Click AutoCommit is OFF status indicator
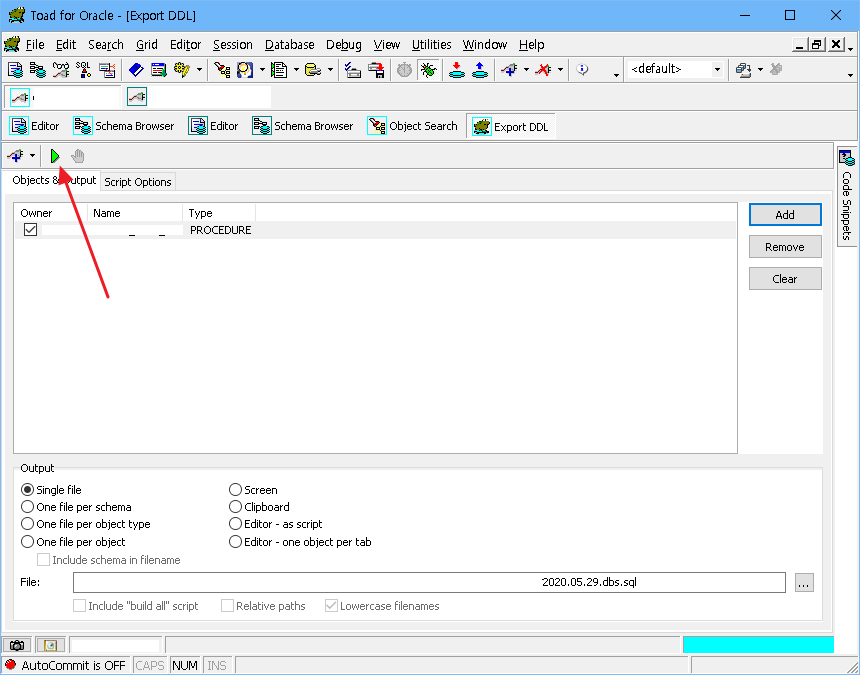Image resolution: width=860 pixels, height=675 pixels. point(65,665)
